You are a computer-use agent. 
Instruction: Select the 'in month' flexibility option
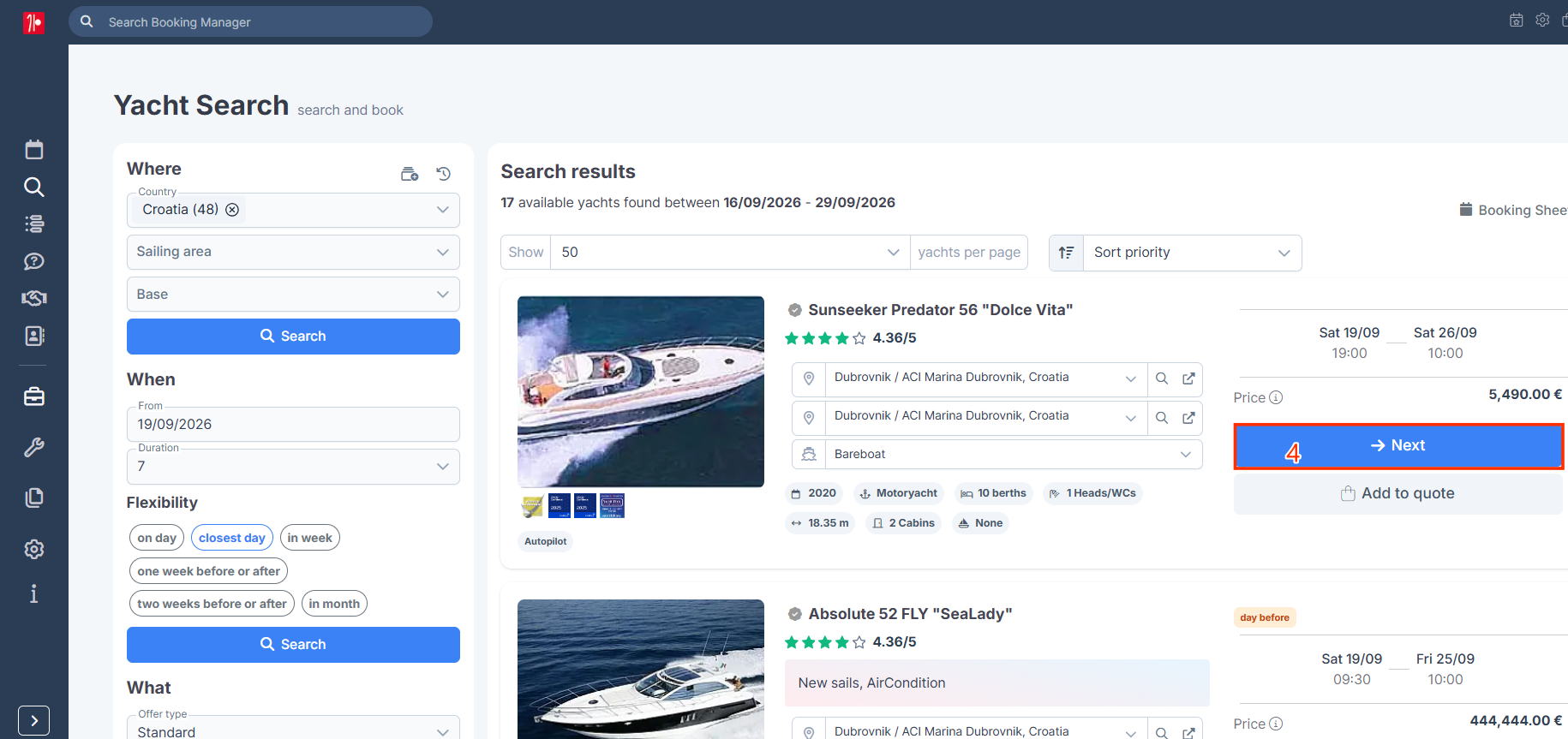click(x=334, y=604)
